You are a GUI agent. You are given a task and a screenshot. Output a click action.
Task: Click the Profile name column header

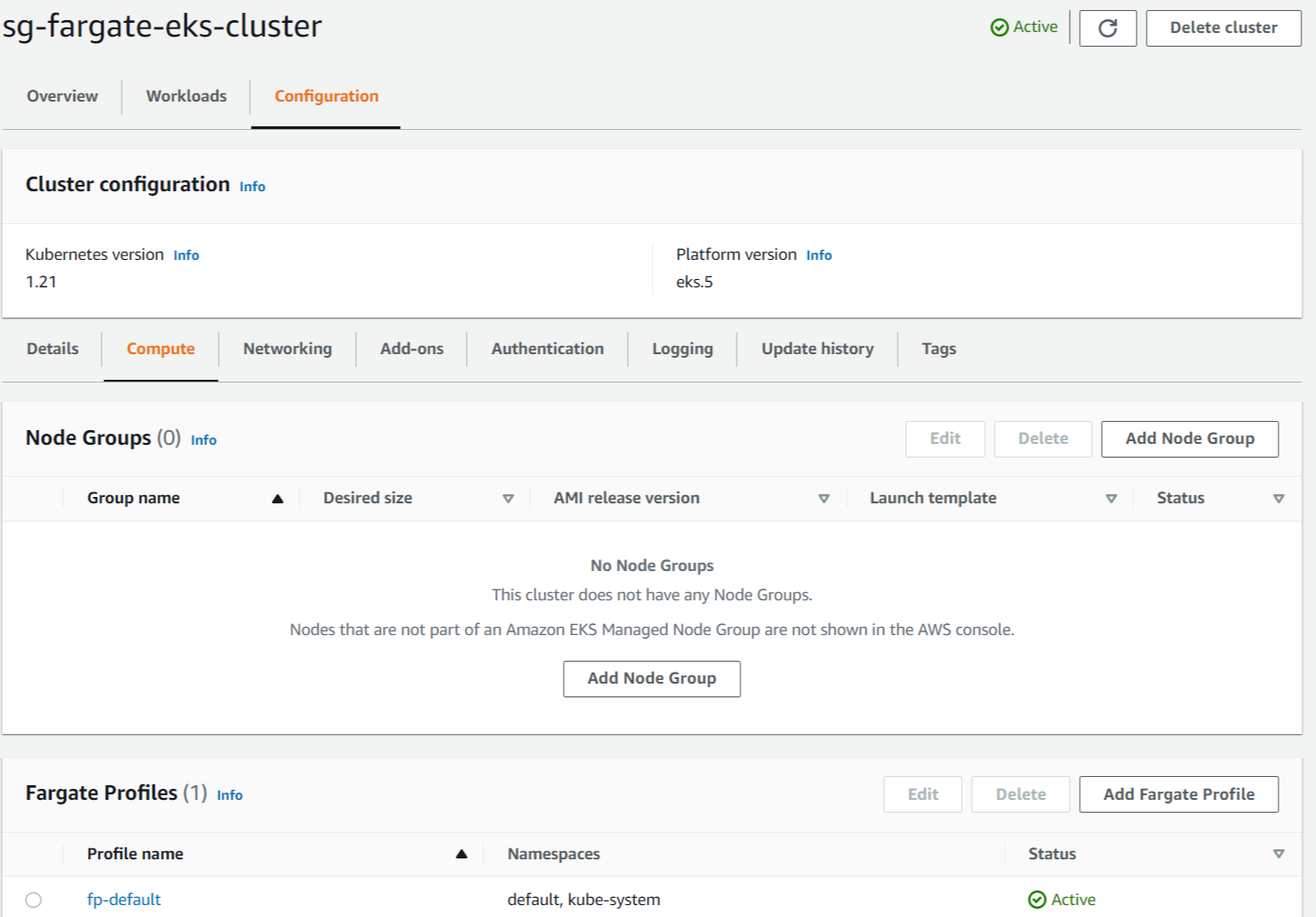click(x=135, y=854)
